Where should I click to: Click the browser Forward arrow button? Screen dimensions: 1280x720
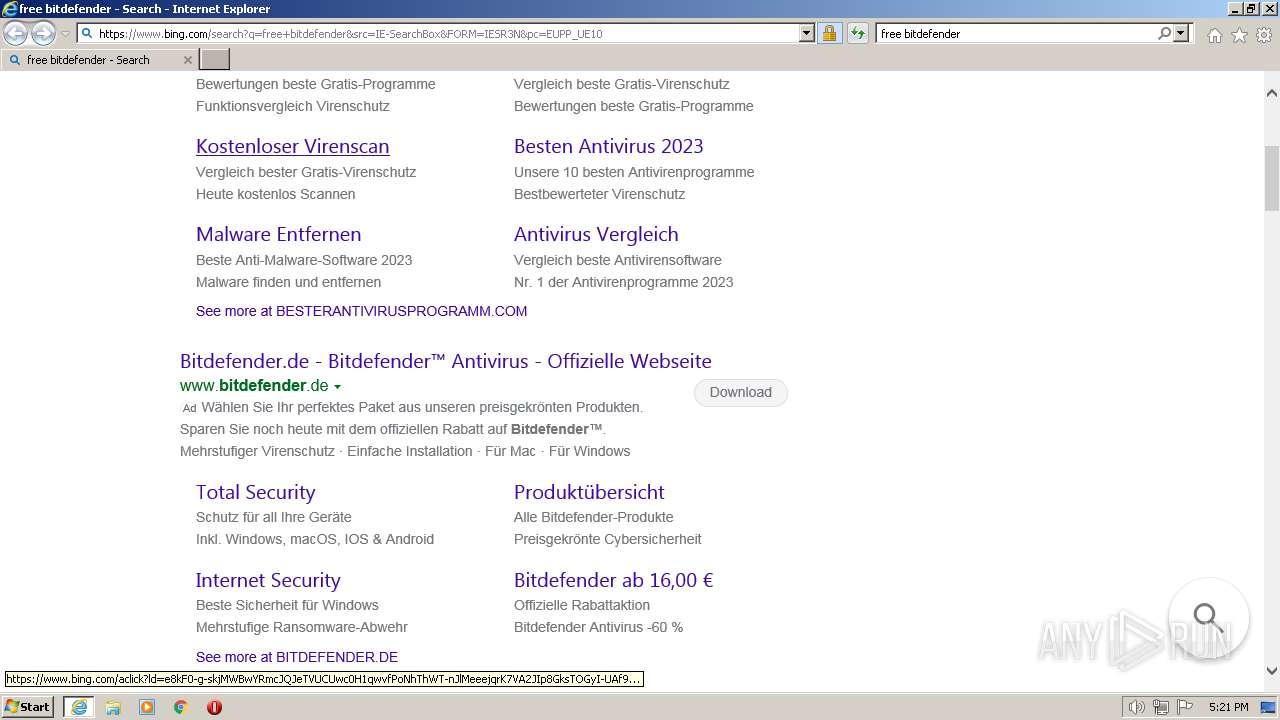click(x=43, y=33)
